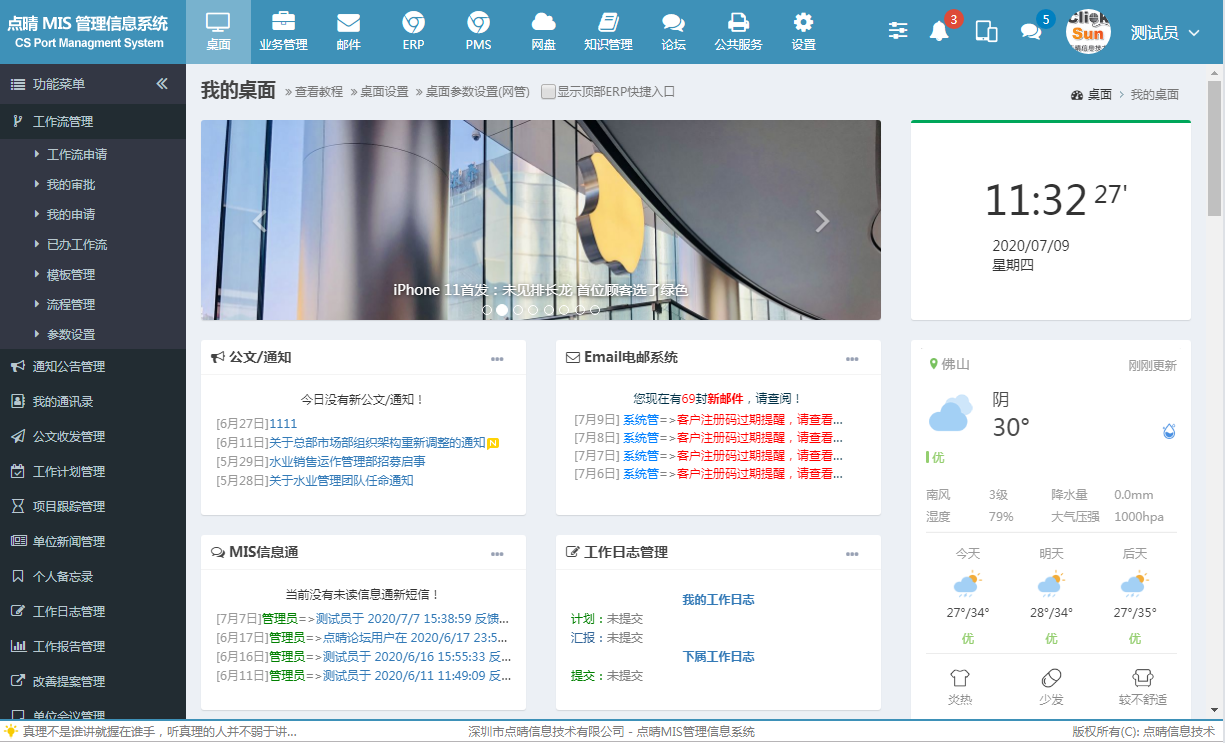
Task: Open the chat messages icon with badge 5
Action: tap(1031, 31)
